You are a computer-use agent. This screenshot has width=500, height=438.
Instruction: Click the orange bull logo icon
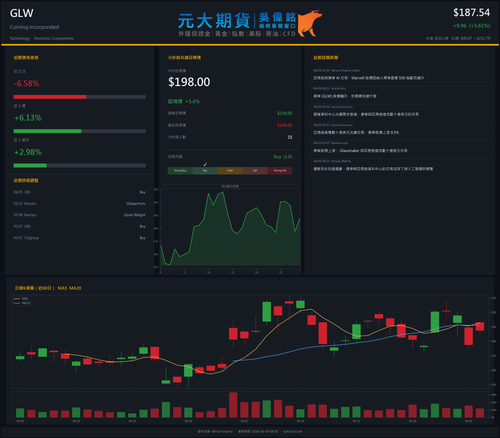(309, 23)
